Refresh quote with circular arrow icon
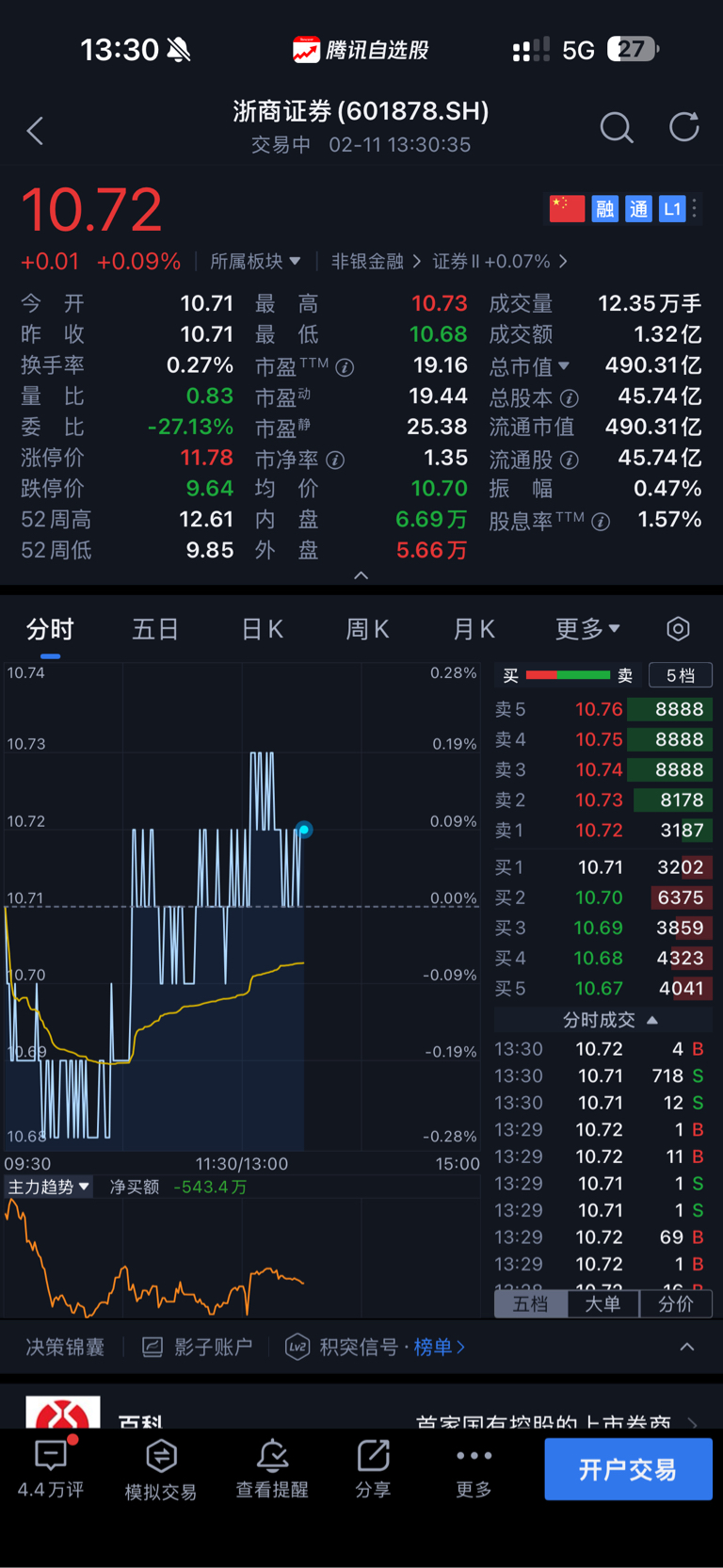 click(684, 126)
